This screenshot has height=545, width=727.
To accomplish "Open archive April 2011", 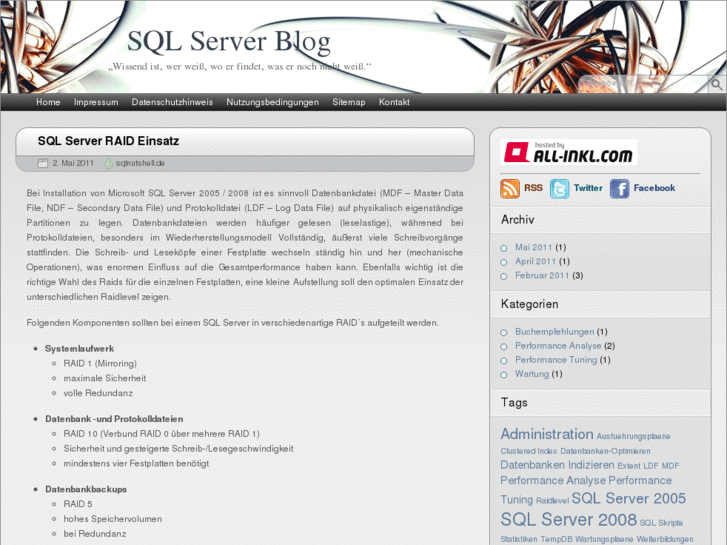I will click(536, 261).
